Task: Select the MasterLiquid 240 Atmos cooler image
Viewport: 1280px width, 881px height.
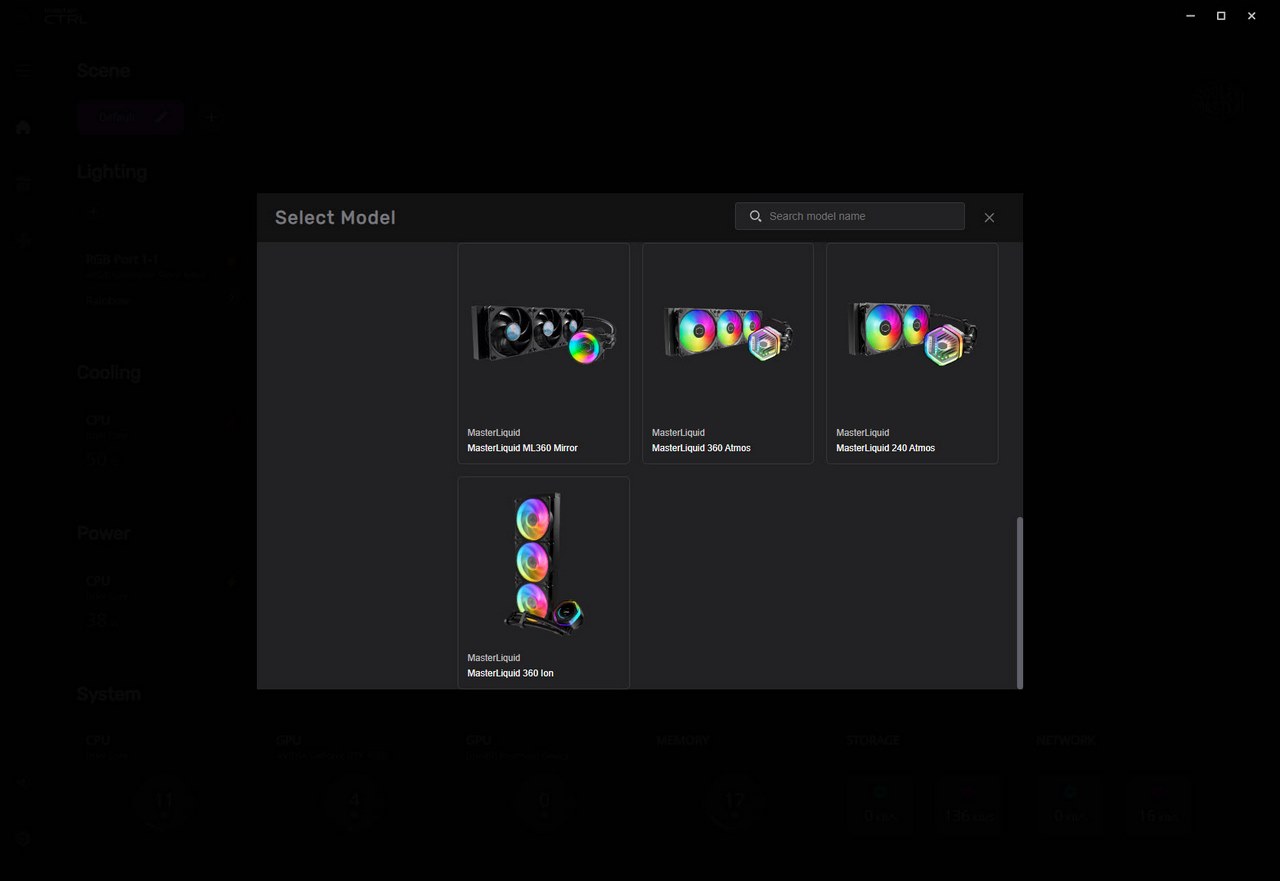Action: (912, 333)
